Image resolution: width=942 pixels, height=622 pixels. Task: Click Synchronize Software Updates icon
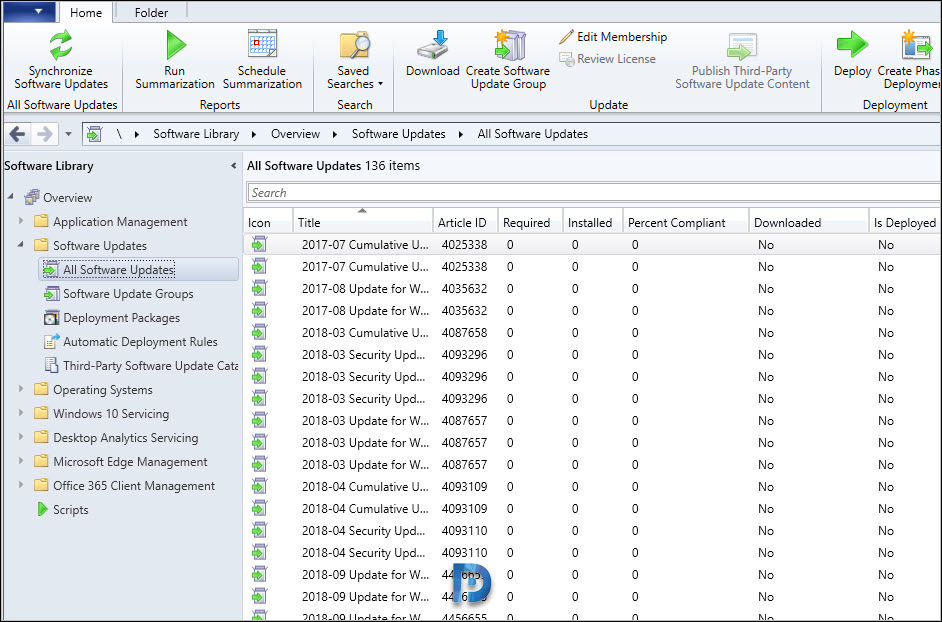pos(61,45)
